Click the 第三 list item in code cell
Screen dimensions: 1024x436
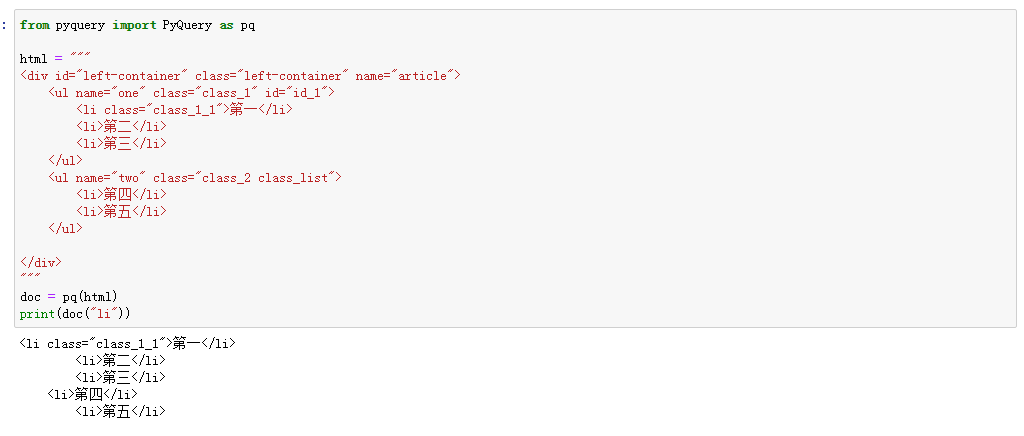(121, 144)
